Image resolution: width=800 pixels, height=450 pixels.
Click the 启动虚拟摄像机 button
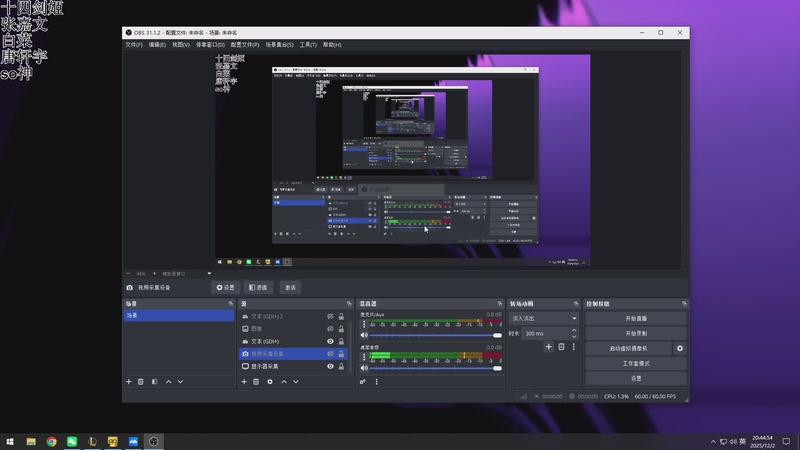[x=629, y=348]
